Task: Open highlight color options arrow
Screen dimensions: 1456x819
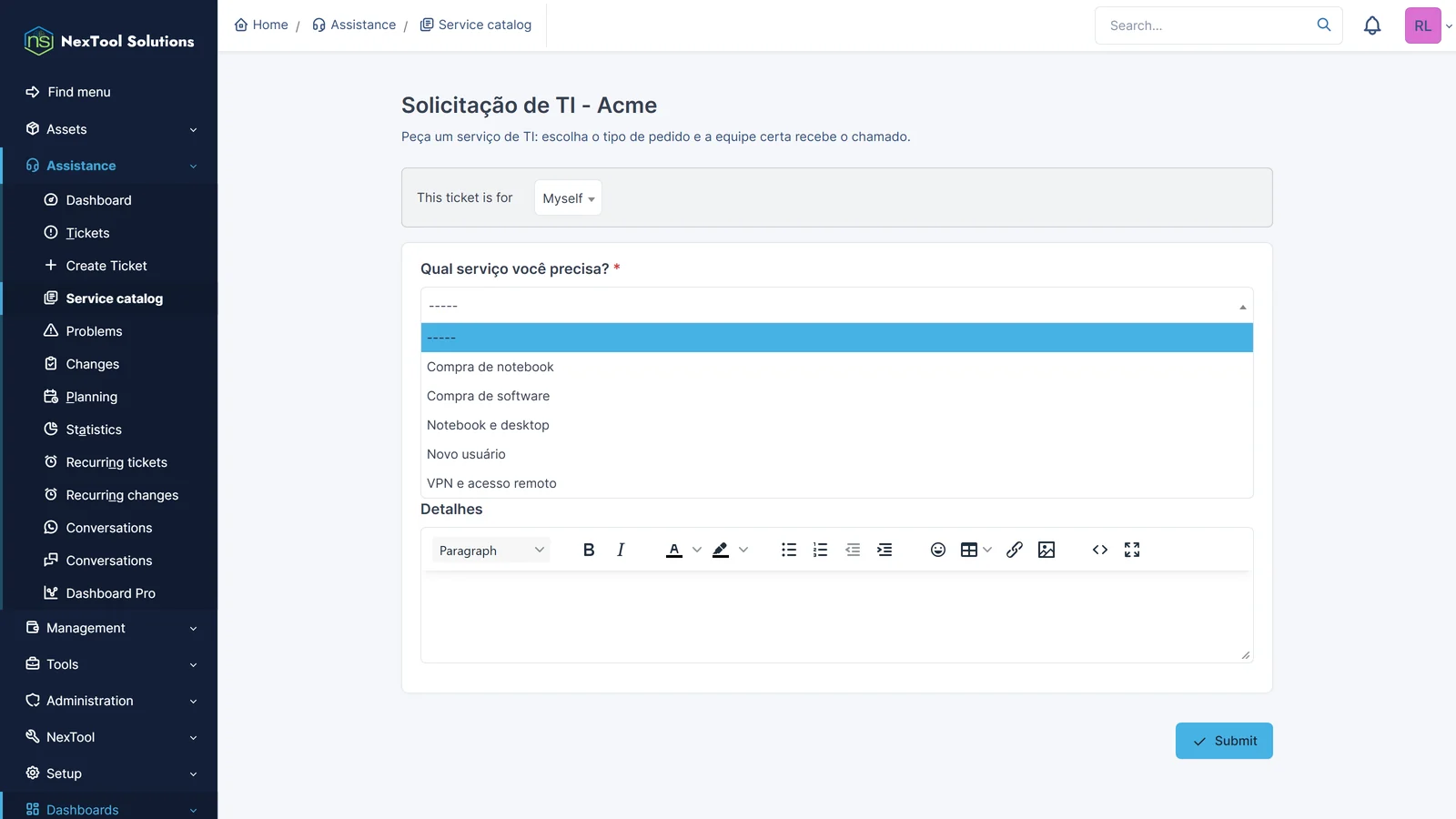Action: [743, 550]
